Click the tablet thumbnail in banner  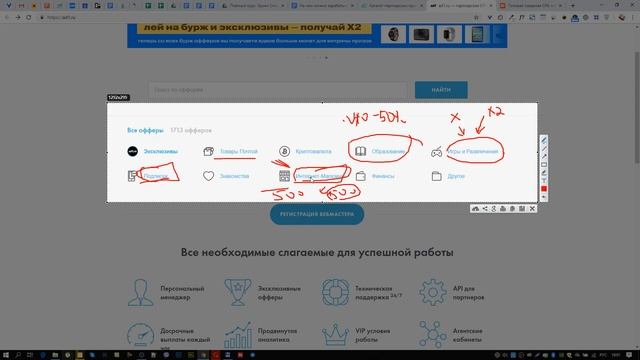(x=477, y=35)
